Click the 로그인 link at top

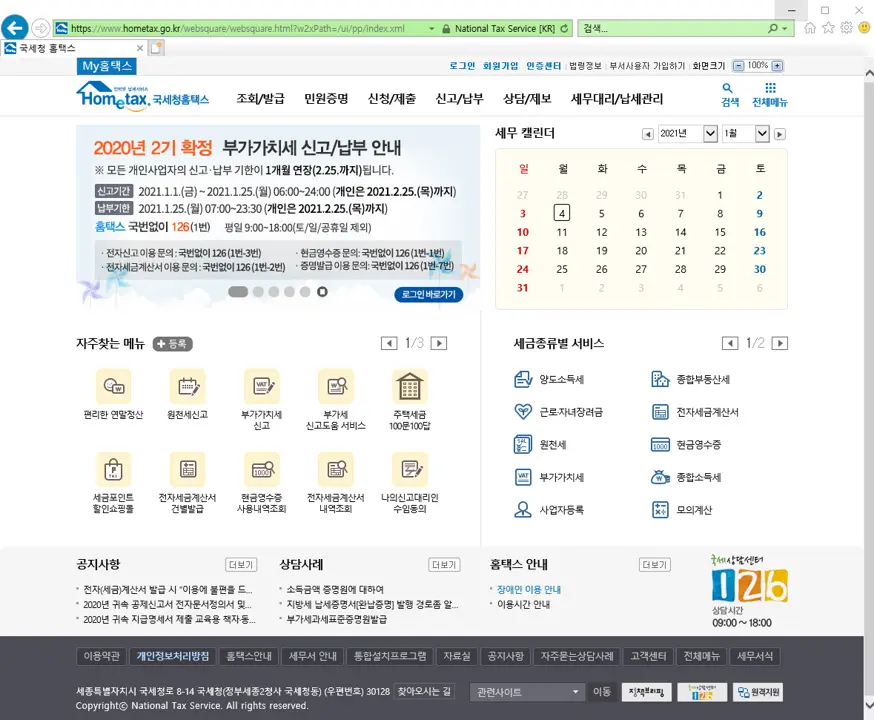click(462, 66)
